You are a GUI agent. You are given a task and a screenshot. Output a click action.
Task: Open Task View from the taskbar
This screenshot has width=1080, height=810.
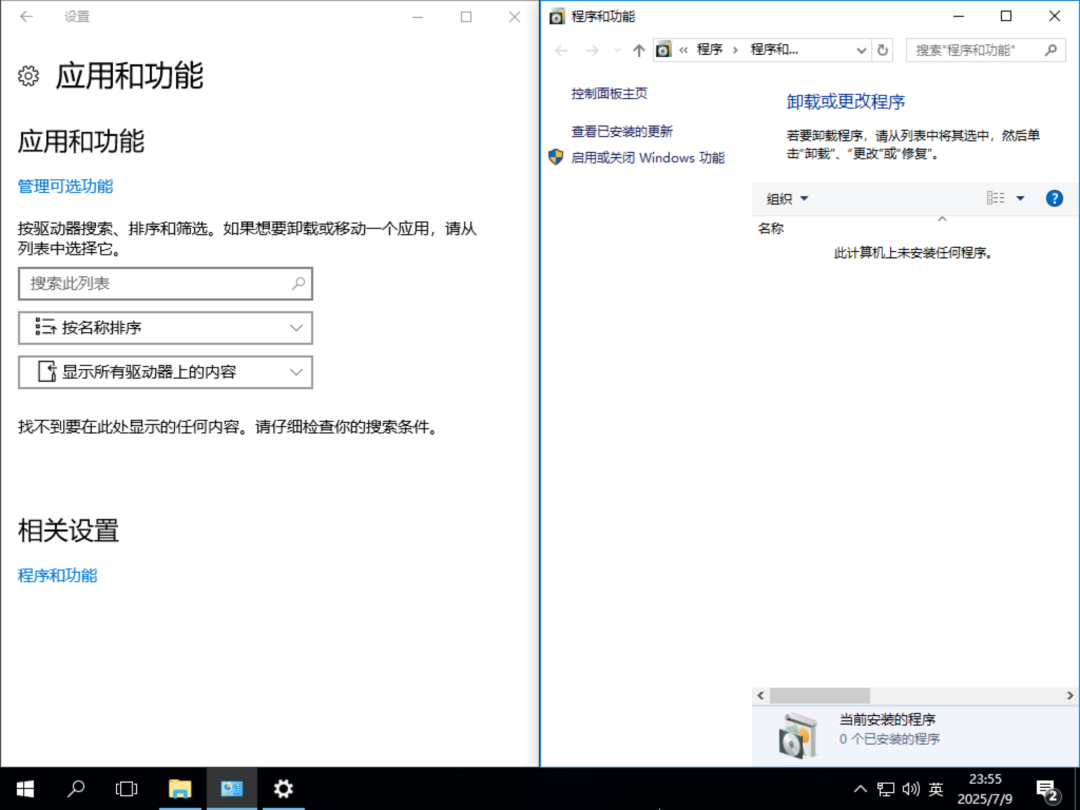click(x=127, y=789)
